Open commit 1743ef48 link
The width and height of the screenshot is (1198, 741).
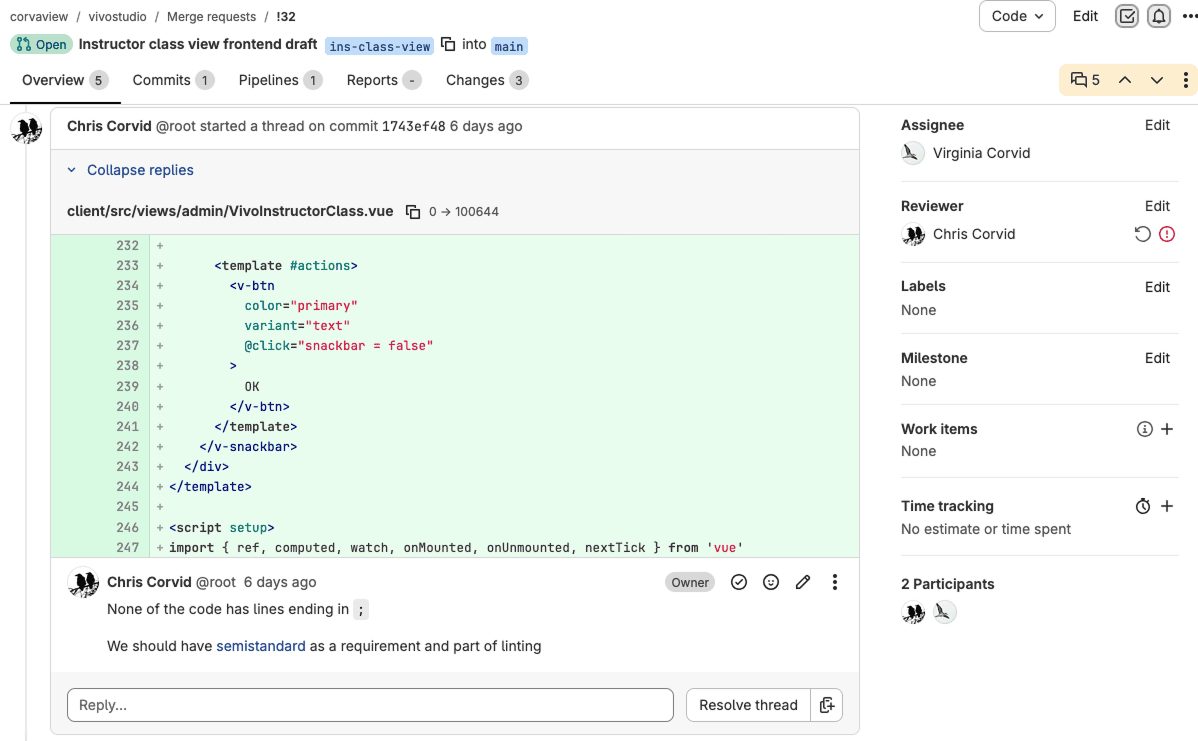pos(413,127)
